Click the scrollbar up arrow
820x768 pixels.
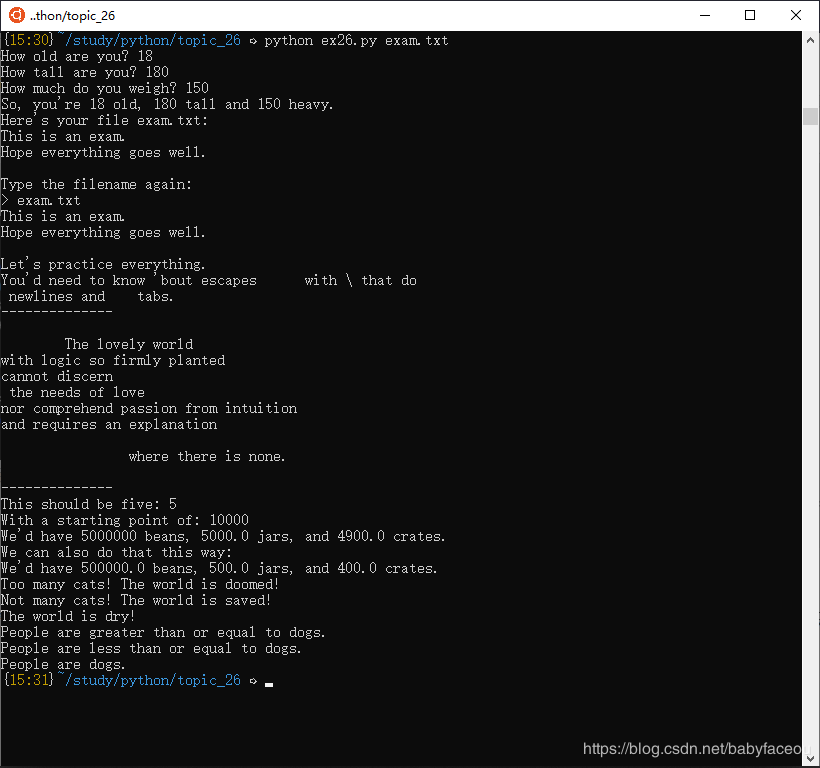tap(810, 40)
